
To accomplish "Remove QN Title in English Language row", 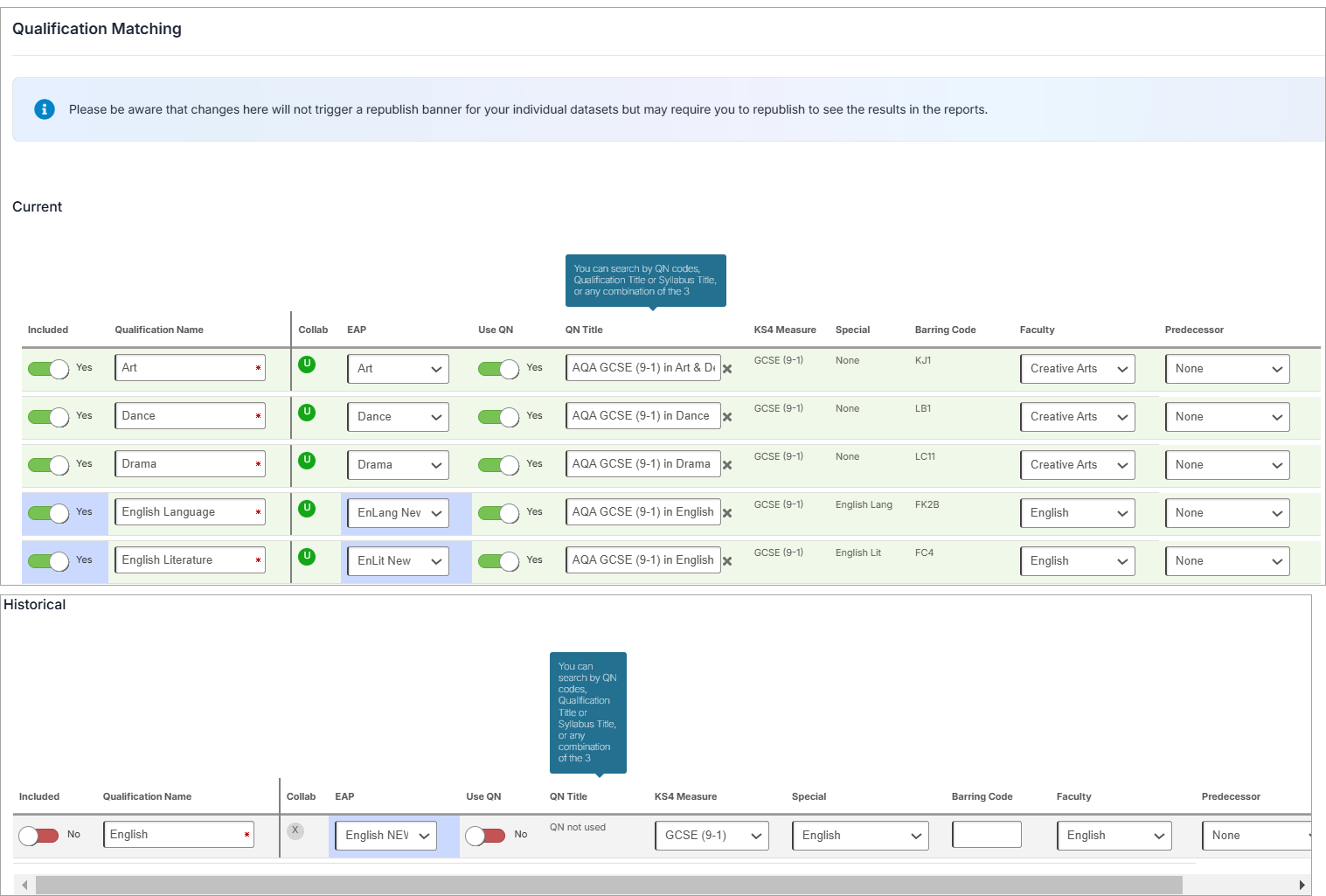I will (727, 513).
